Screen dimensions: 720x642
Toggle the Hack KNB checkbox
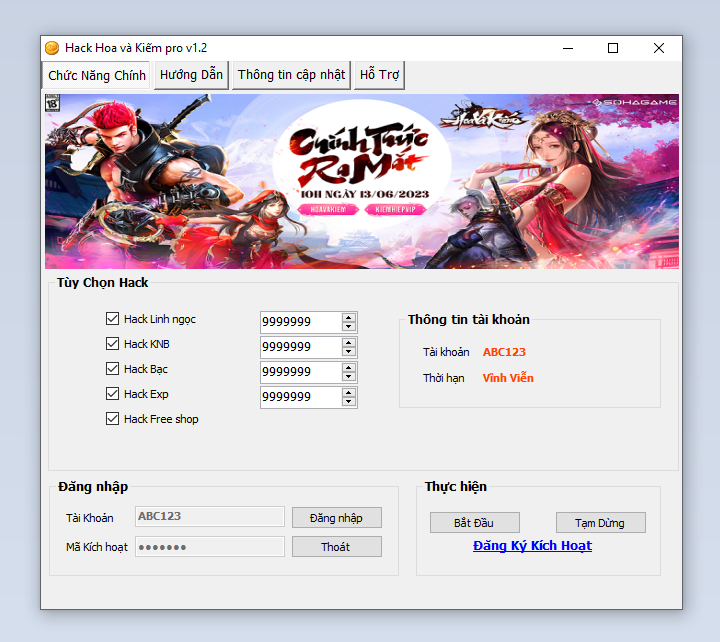point(112,344)
